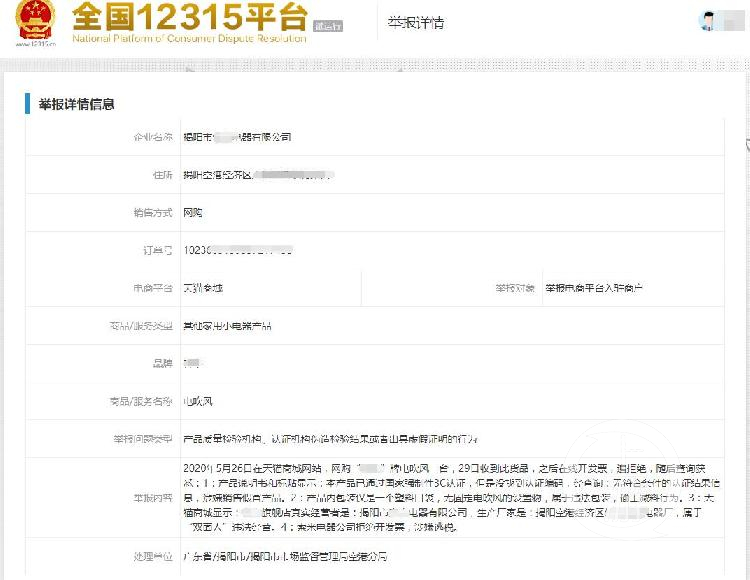Viewport: 750px width, 580px height.
Task: Click the 心吹风 product name value
Action: coord(197,402)
